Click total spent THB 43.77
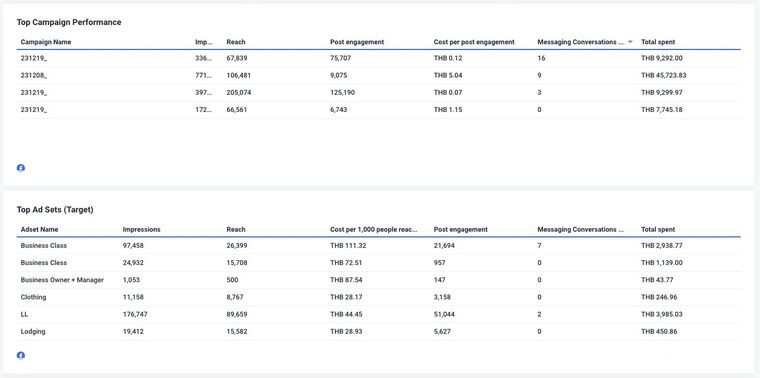The height and width of the screenshot is (378, 760). pos(657,280)
